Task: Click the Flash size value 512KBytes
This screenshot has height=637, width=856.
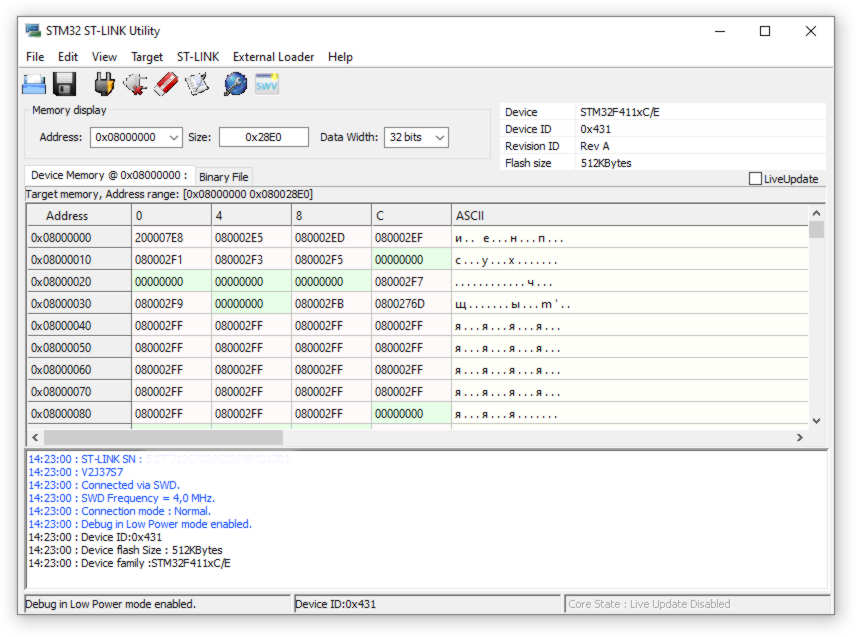Action: pos(606,163)
